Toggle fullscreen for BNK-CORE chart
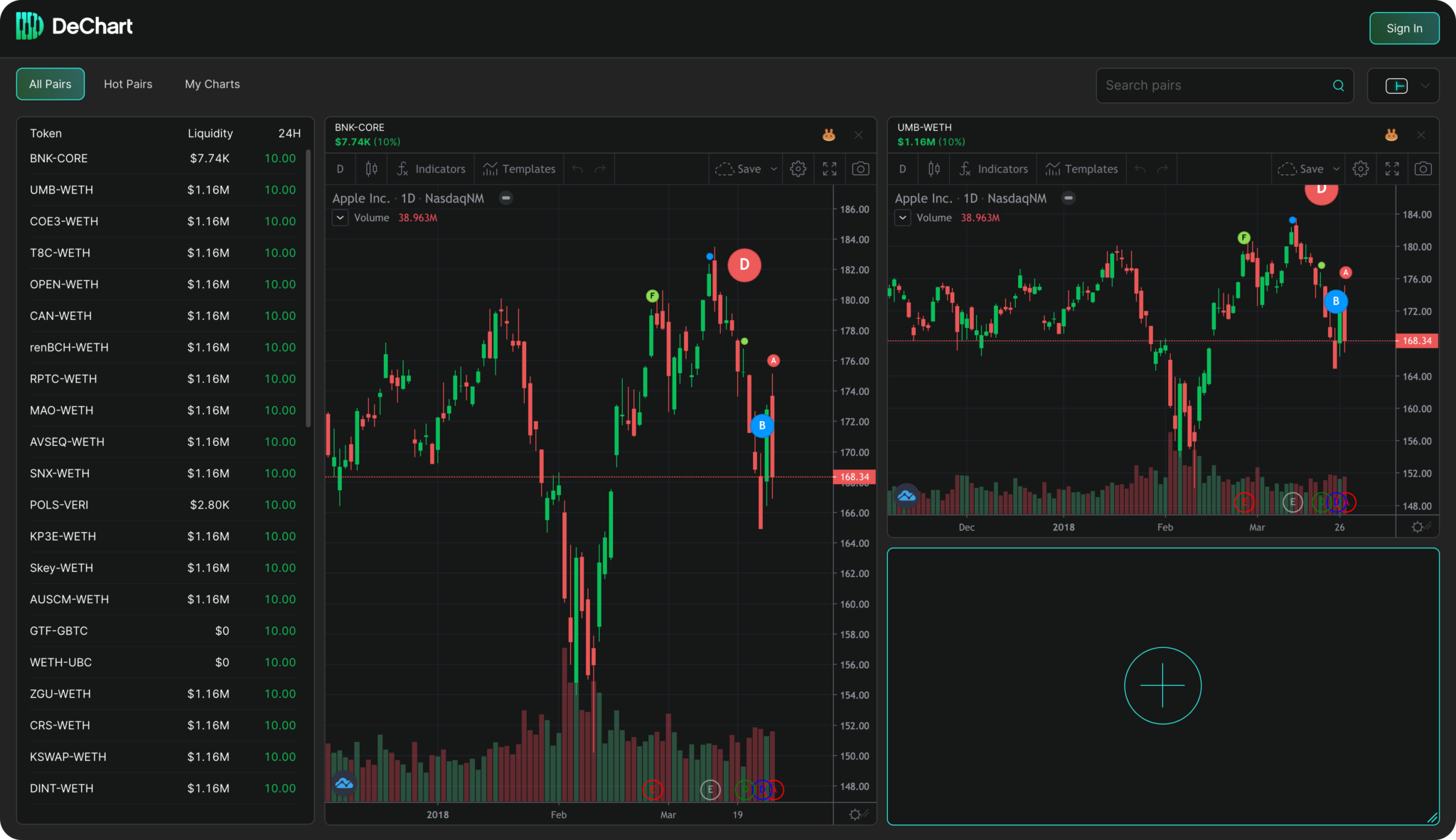Viewport: 1456px width, 840px height. pyautogui.click(x=830, y=169)
